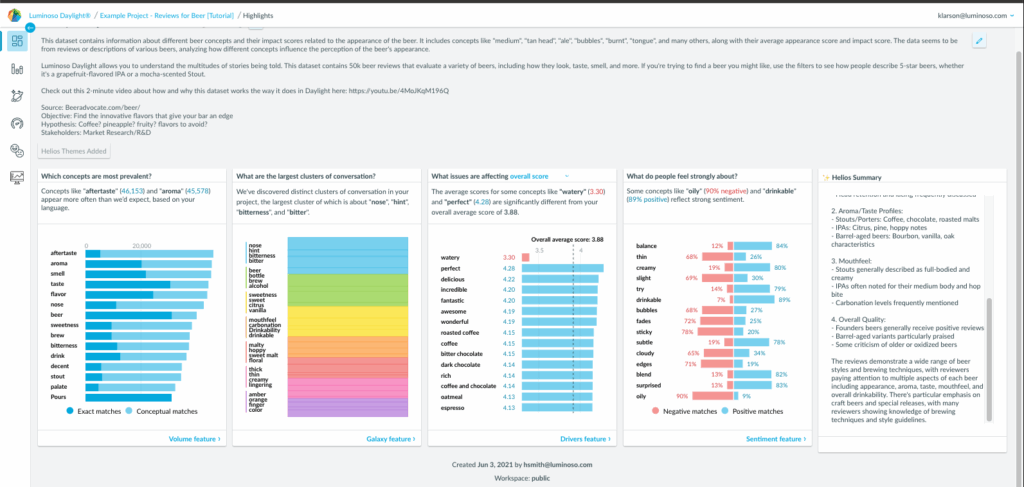This screenshot has width=1024, height=487.
Task: Click the Luminoso logo icon
Action: (13, 16)
